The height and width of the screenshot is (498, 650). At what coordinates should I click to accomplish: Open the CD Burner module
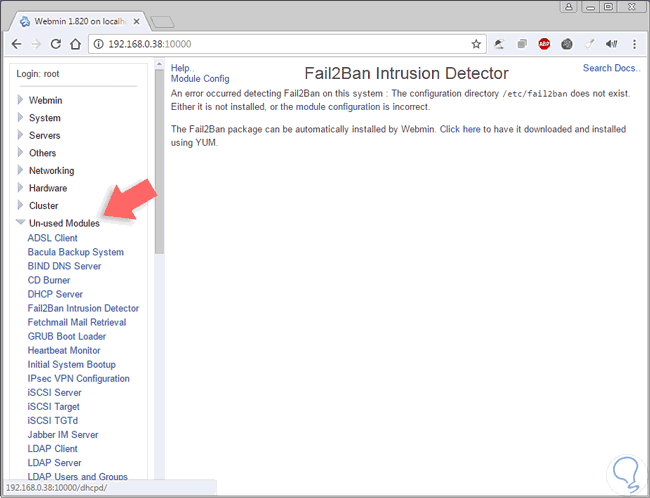(x=49, y=280)
